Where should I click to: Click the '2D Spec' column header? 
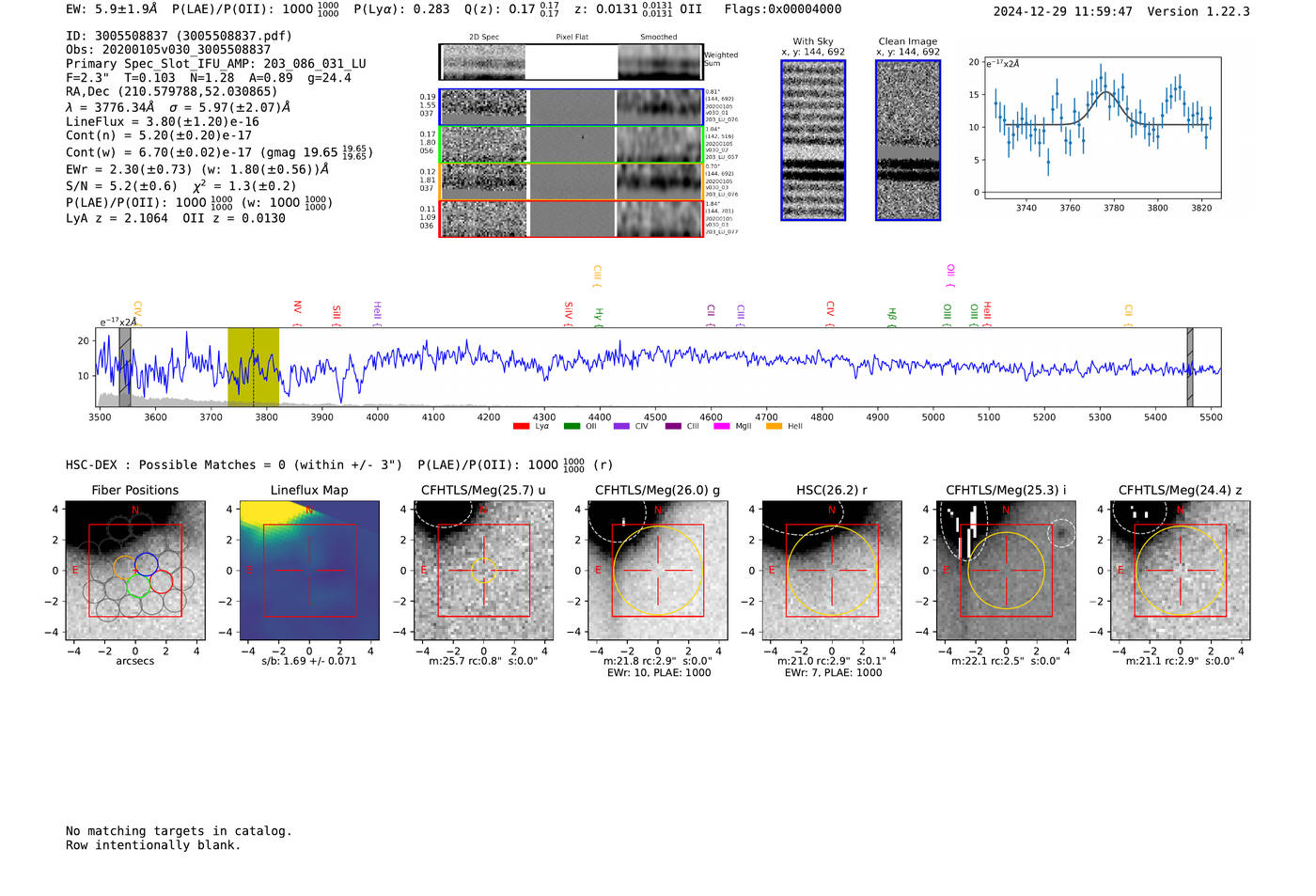click(x=484, y=38)
